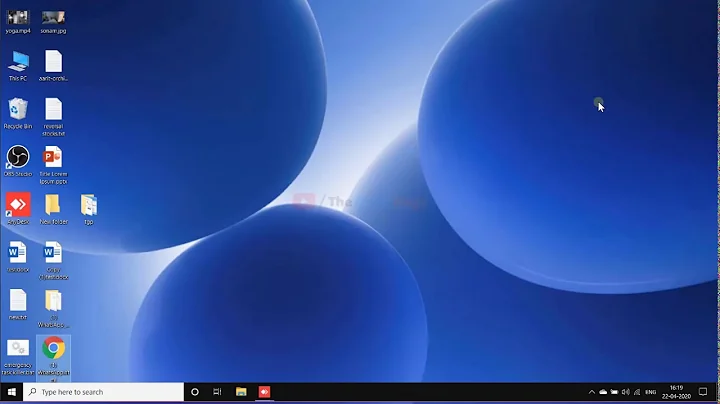Click the ENG language indicator
This screenshot has height=404, width=720.
click(x=651, y=392)
